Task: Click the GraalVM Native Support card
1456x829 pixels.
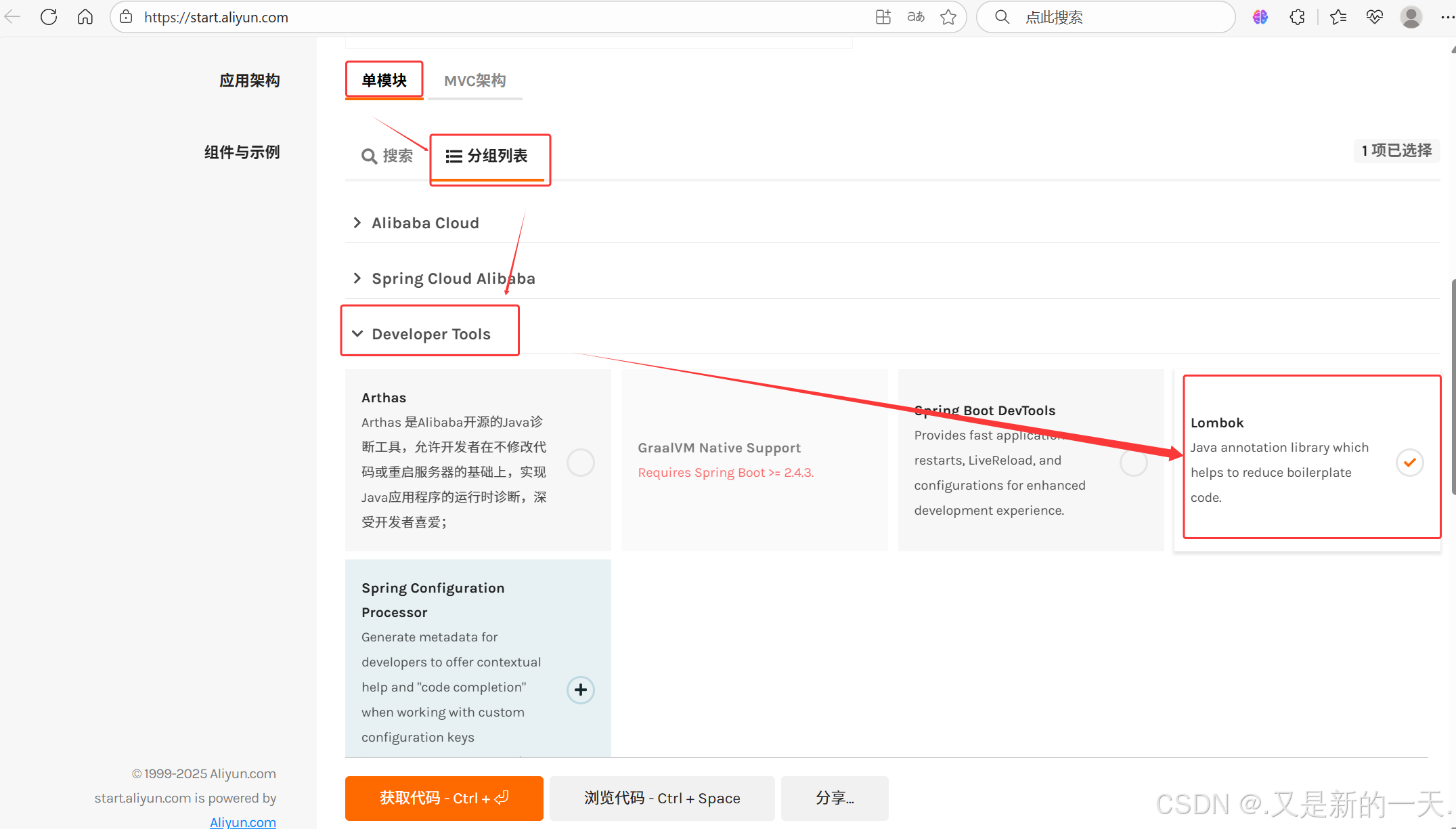Action: (754, 460)
